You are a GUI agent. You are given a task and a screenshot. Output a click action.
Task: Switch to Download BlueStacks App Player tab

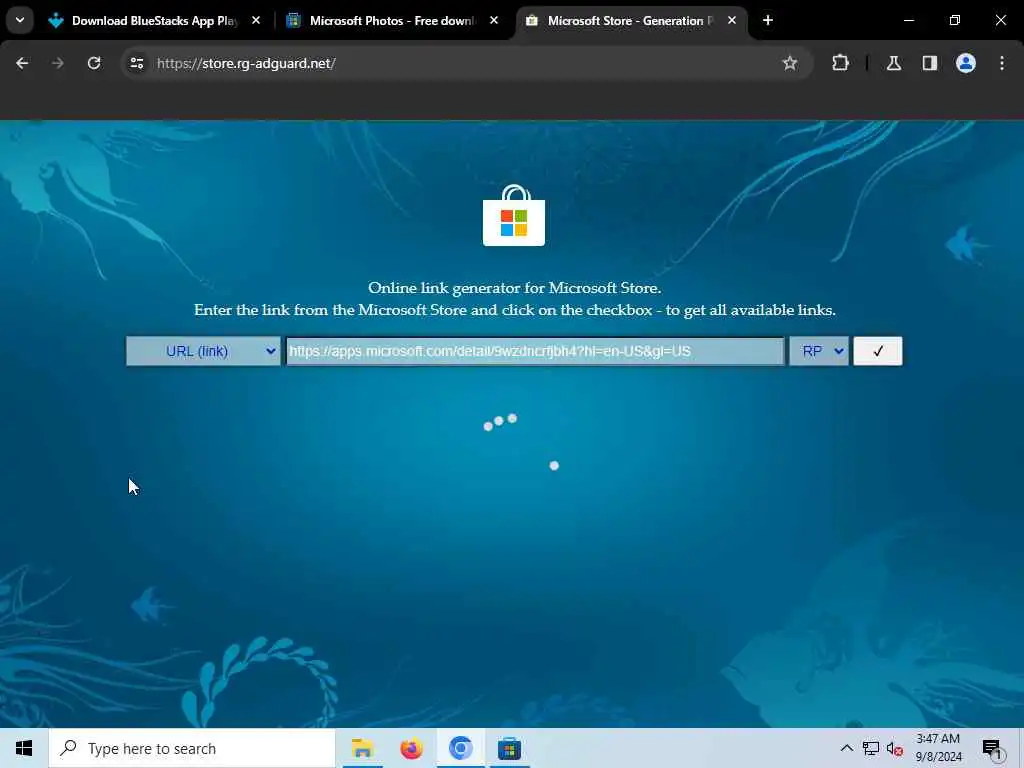[155, 21]
